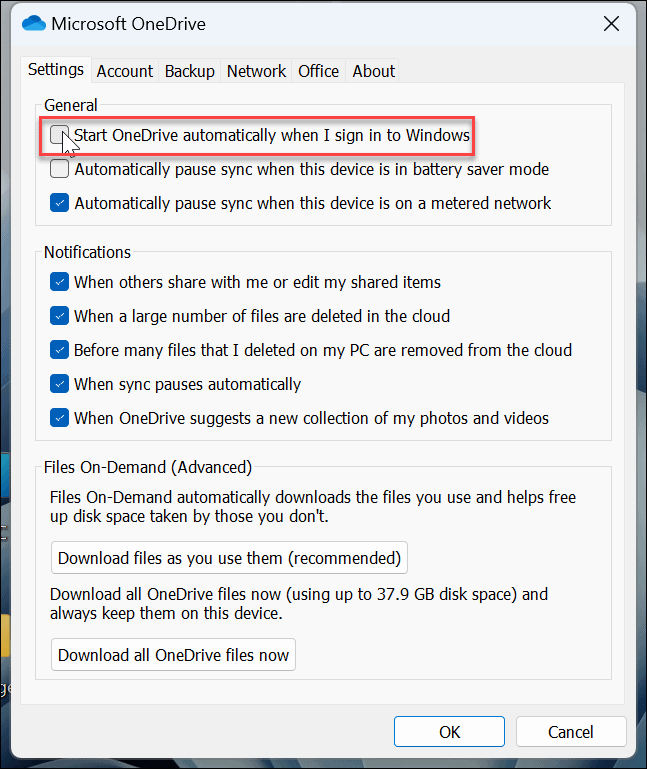The width and height of the screenshot is (647, 769).
Task: Click Download files as you use them button
Action: (x=230, y=558)
